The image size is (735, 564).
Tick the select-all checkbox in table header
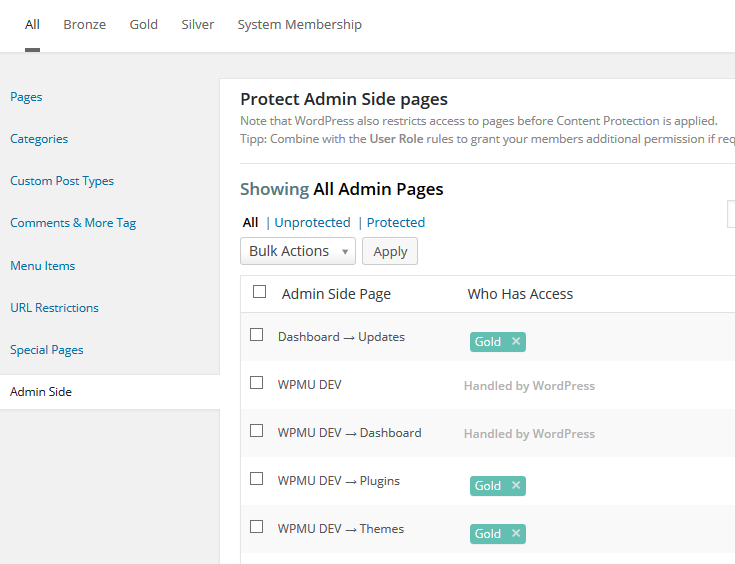[260, 292]
